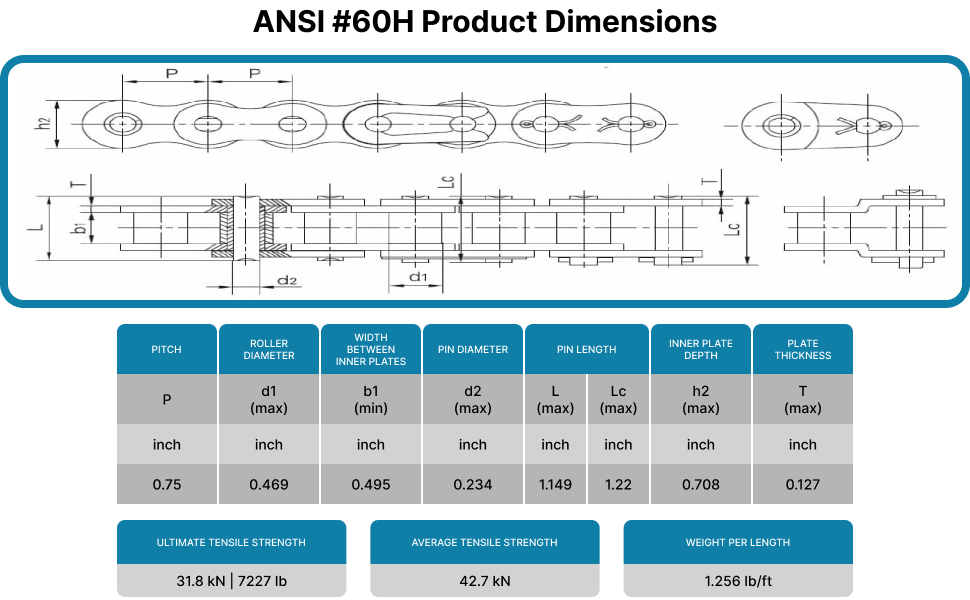Select the ULTIMATE TENSILE STRENGTH banner
The height and width of the screenshot is (600, 970).
tap(232, 541)
